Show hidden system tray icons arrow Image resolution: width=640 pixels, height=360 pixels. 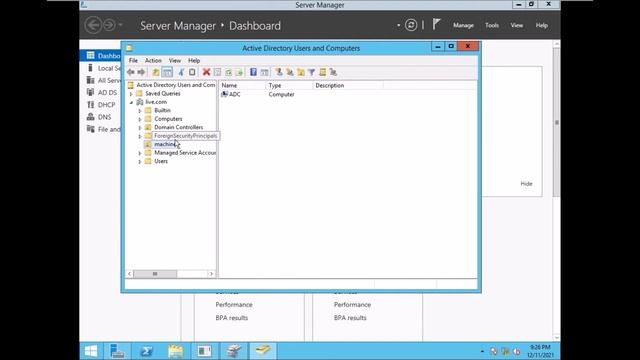[482, 351]
